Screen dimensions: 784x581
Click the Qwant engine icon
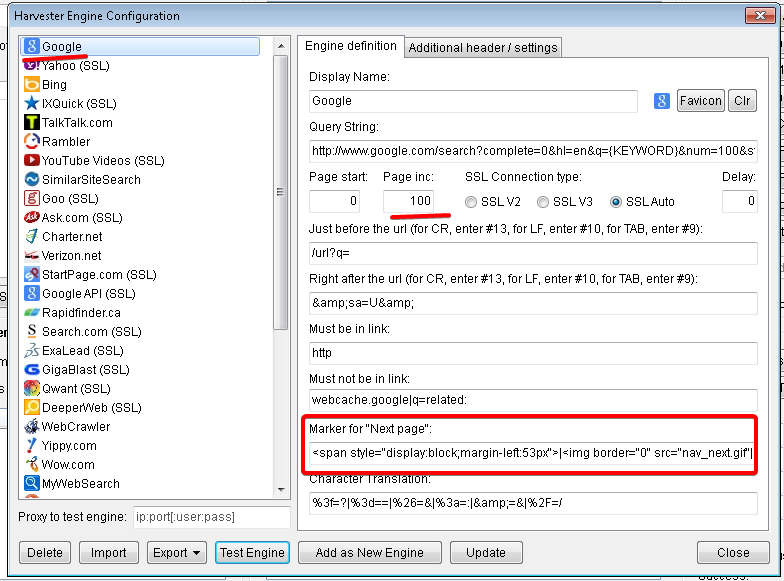point(32,388)
